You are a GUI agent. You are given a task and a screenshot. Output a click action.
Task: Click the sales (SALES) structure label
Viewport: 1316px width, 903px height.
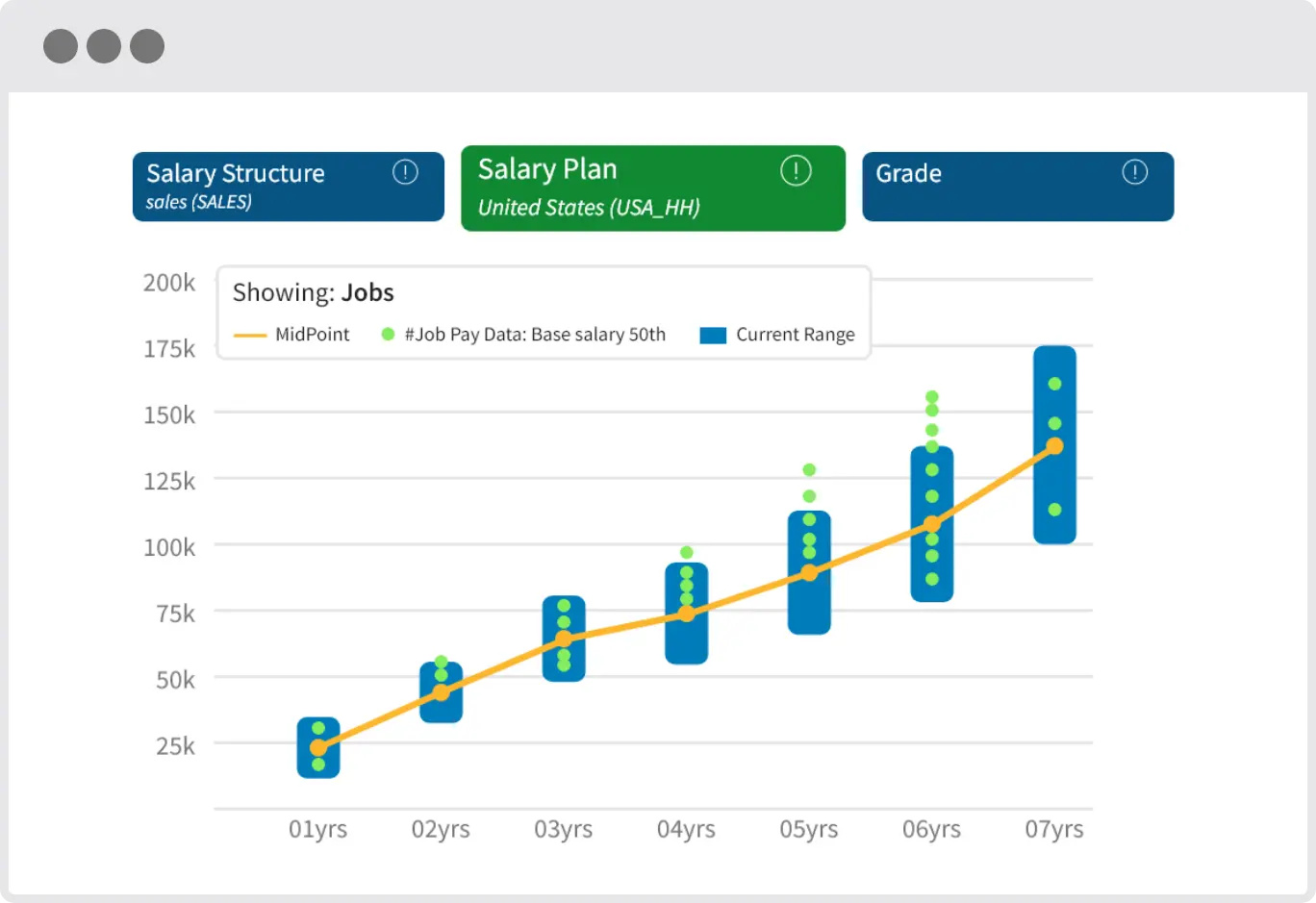(199, 203)
